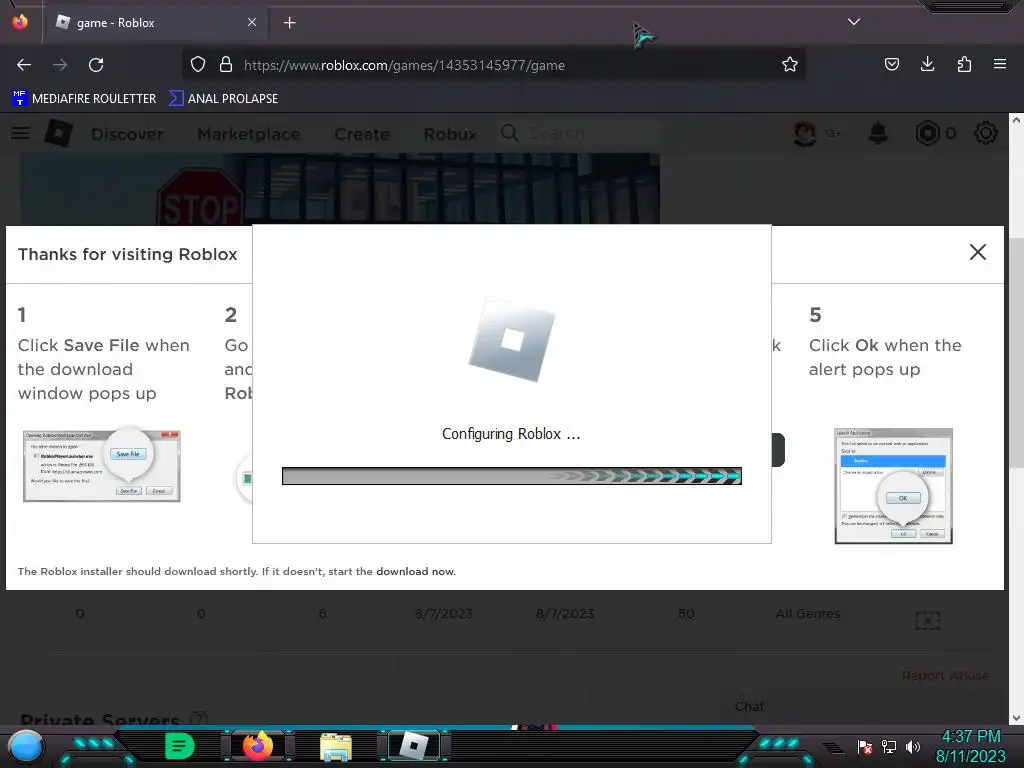Open the Firefox application menu
Viewport: 1024px width, 768px height.
click(x=1000, y=64)
